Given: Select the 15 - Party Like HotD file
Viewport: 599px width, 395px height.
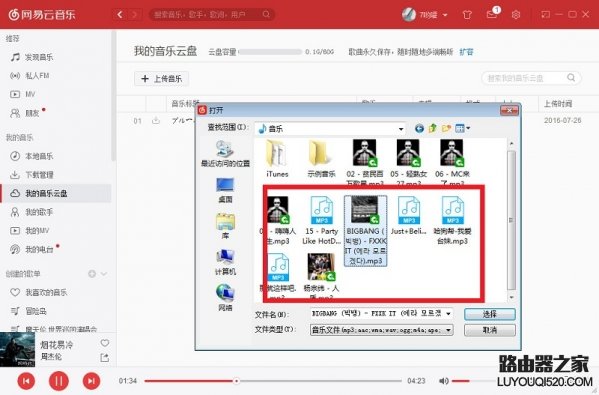Looking at the screenshot, I should click(x=322, y=220).
